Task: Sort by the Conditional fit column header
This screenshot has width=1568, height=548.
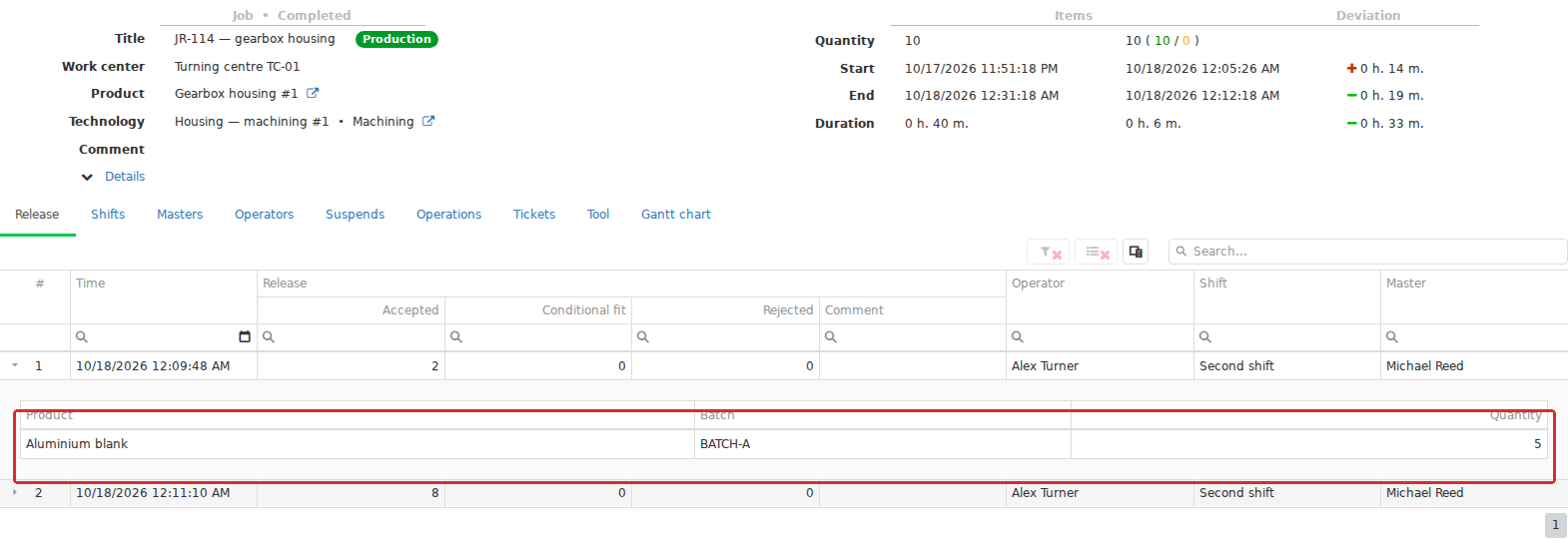Action: (538, 310)
